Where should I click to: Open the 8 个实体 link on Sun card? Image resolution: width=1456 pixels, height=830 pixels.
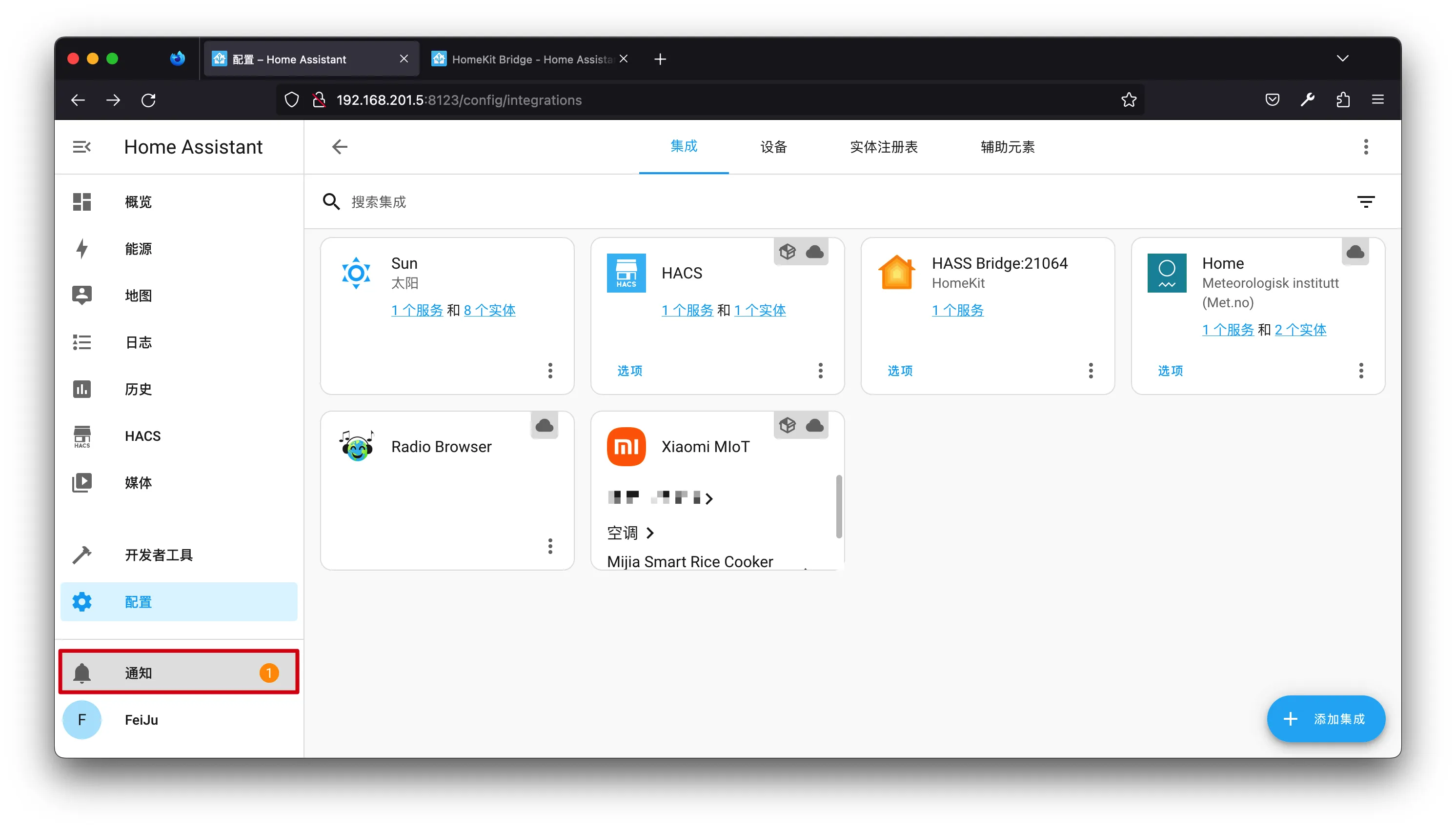point(489,310)
